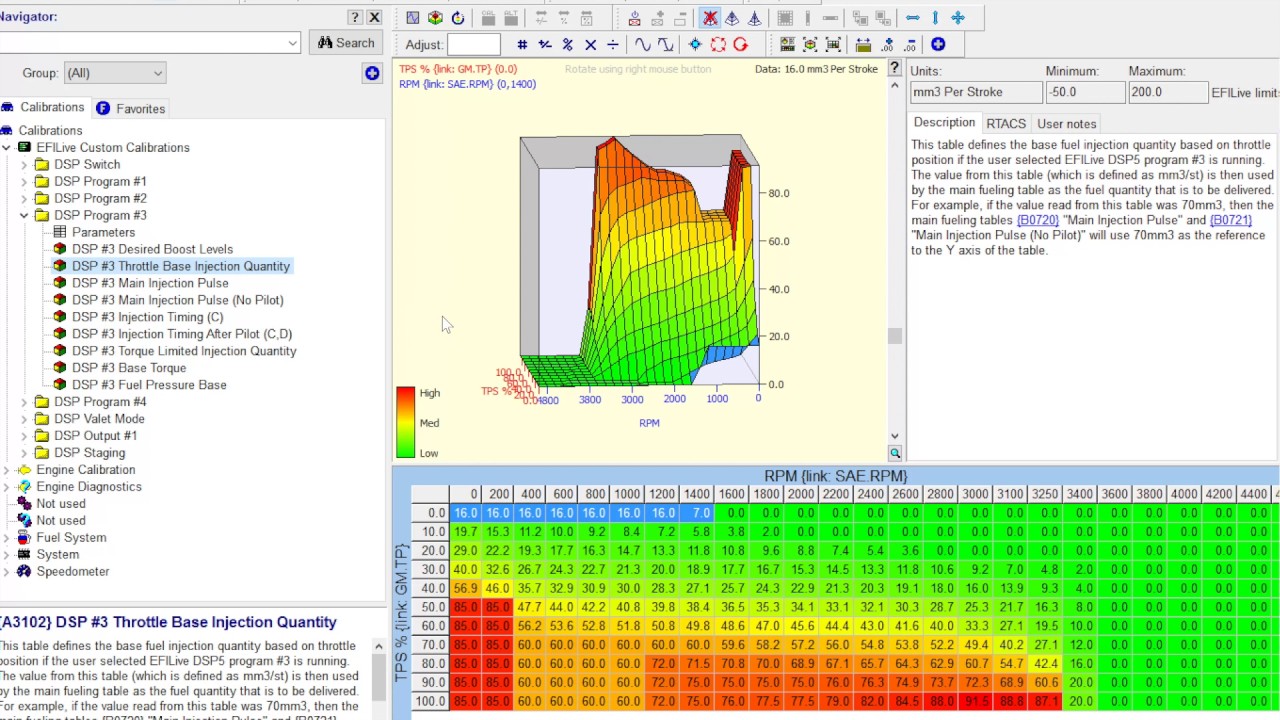Click the red circular arrow icon
1280x720 pixels.
pos(740,44)
